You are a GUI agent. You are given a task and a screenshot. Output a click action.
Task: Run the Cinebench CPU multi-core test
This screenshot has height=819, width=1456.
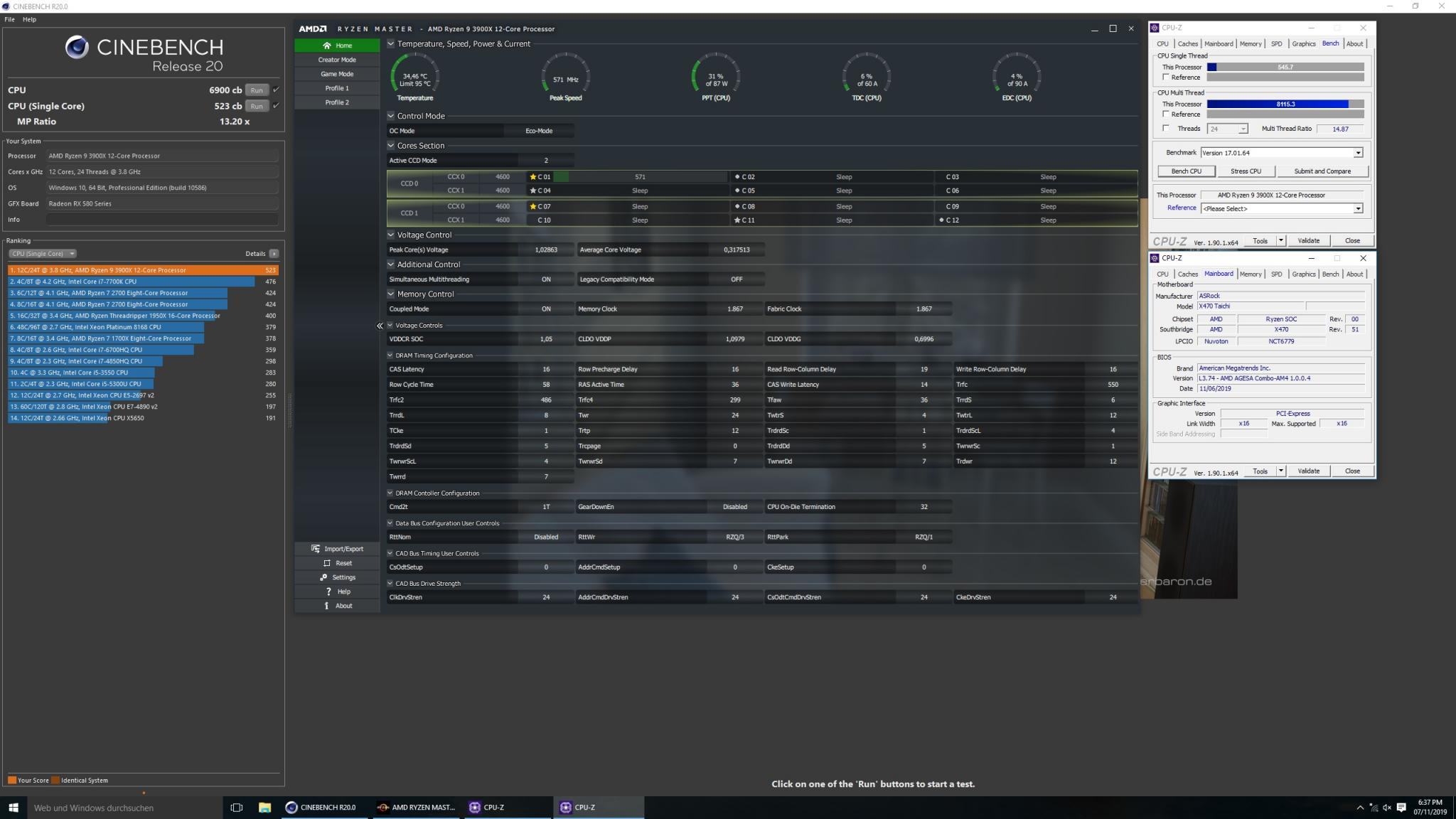[257, 90]
